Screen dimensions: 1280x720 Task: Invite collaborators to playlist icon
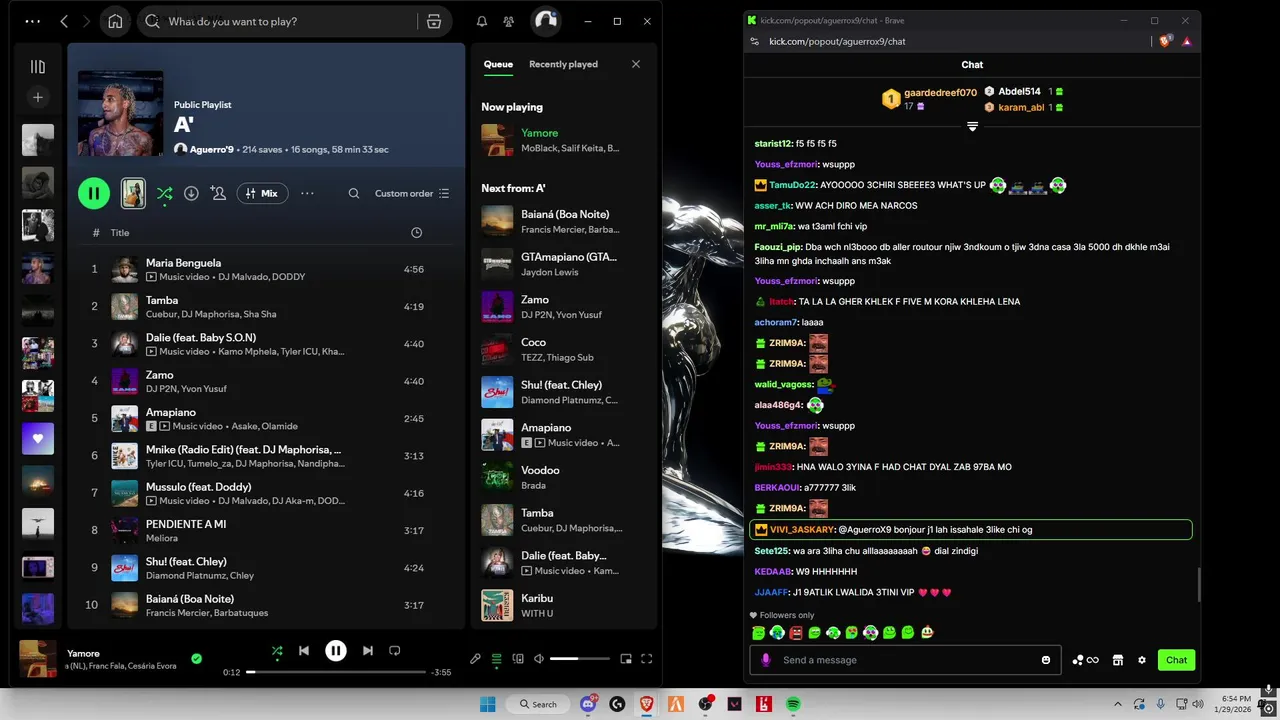pyautogui.click(x=218, y=193)
